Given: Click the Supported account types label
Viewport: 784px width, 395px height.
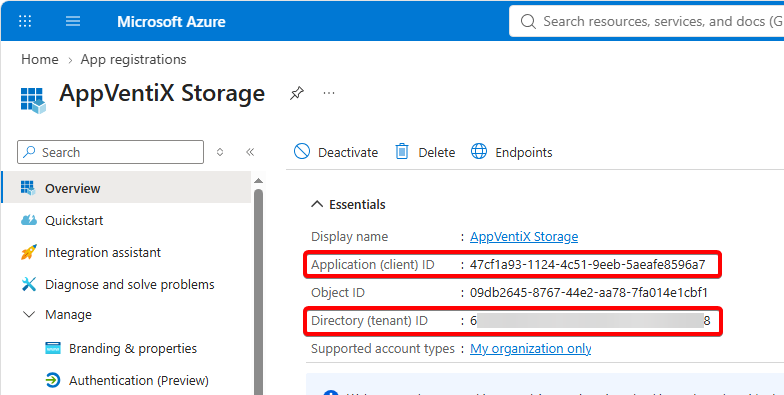Looking at the screenshot, I should coord(383,348).
